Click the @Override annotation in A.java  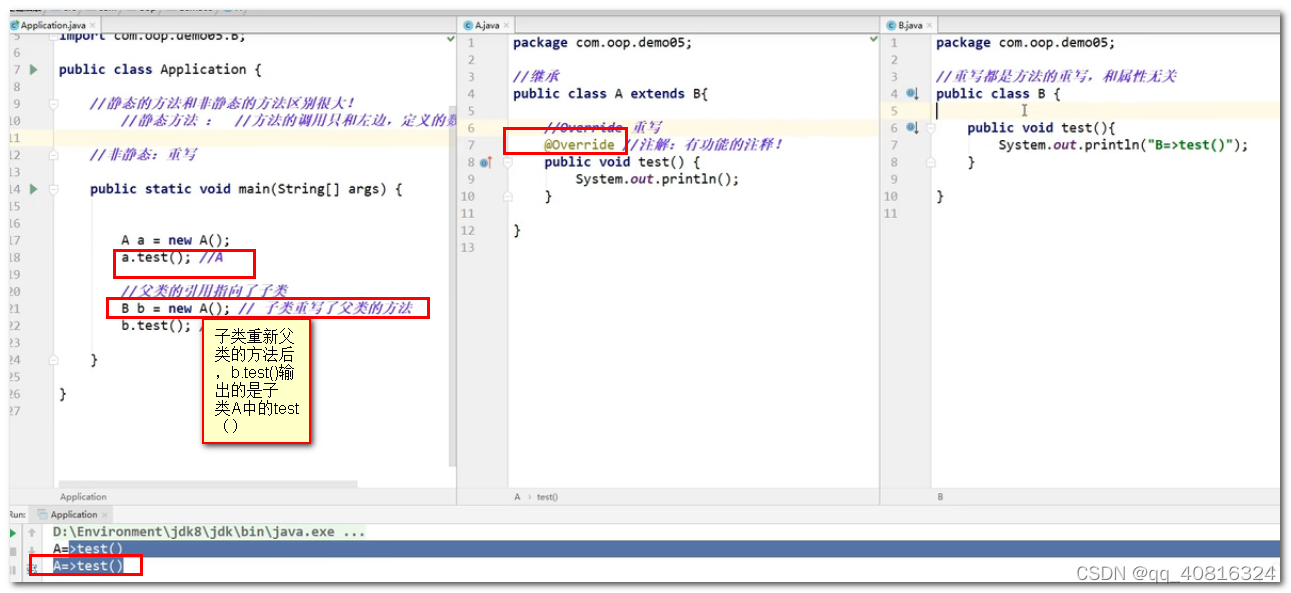coord(579,145)
